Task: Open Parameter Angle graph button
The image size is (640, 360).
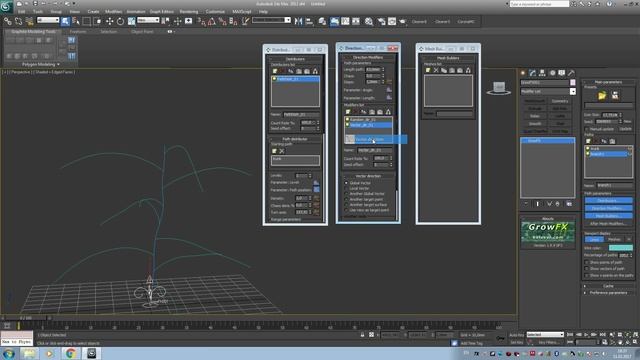Action: (x=389, y=90)
